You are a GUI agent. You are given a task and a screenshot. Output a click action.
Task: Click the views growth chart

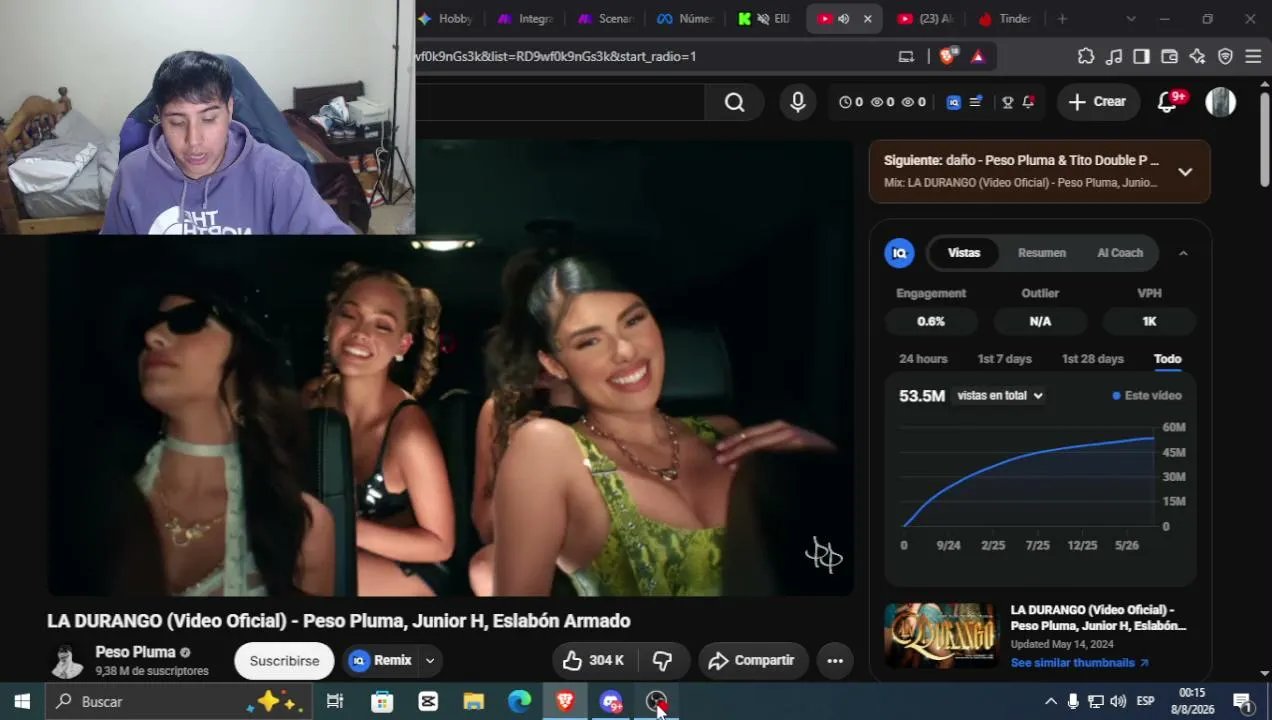coord(1028,477)
